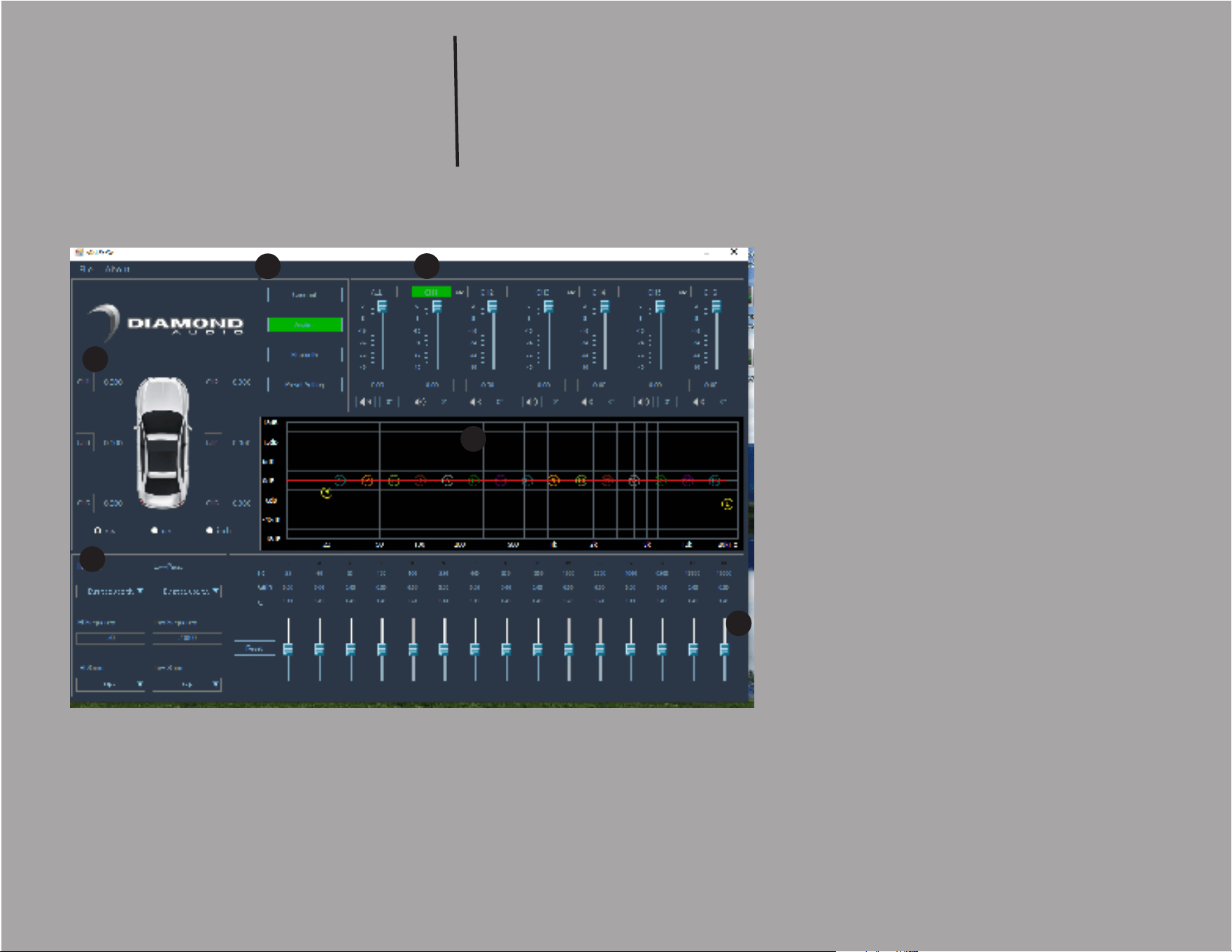Select the master channel label
Viewport: 1232px width, 952px height.
(x=376, y=292)
